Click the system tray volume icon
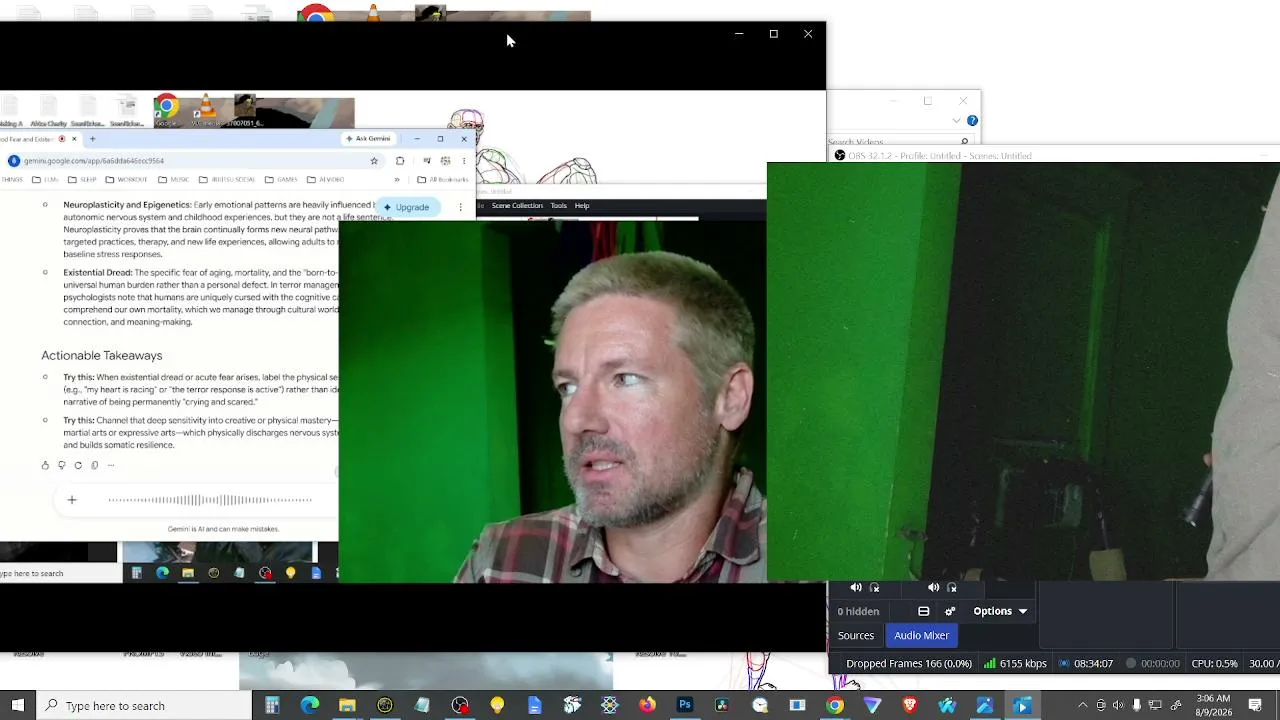Viewport: 1280px width, 720px height. [x=1118, y=705]
